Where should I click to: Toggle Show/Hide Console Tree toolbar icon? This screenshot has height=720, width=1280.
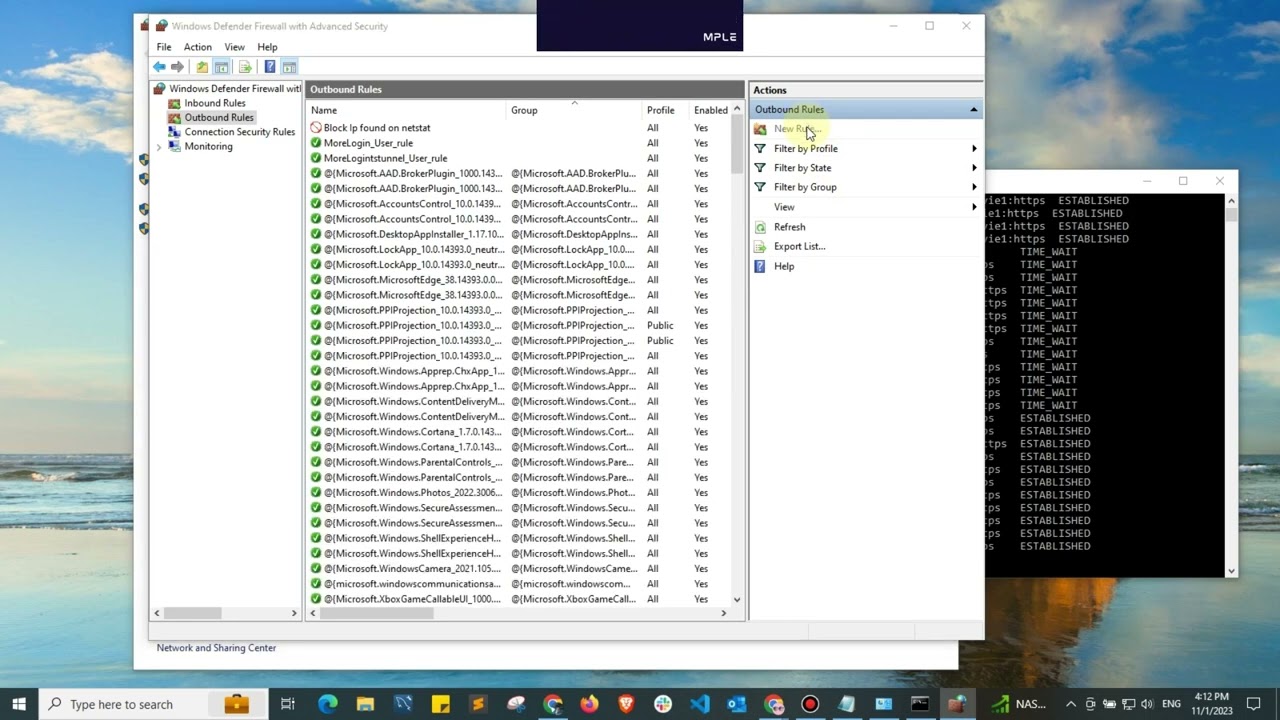point(222,67)
